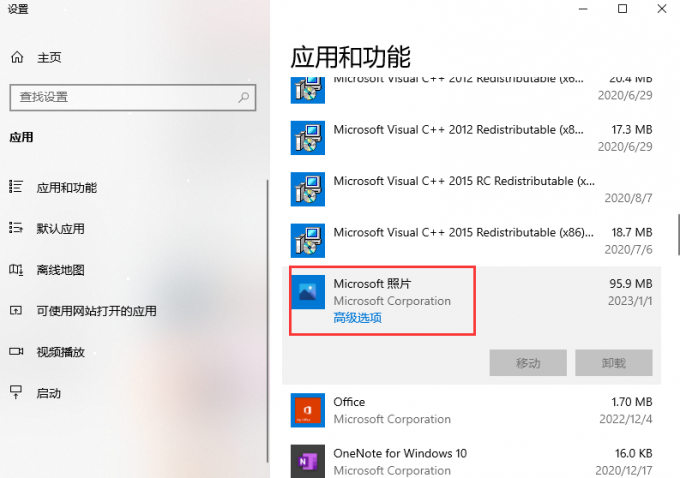Viewport: 680px width, 478px height.
Task: Click the 移动 button
Action: point(528,363)
